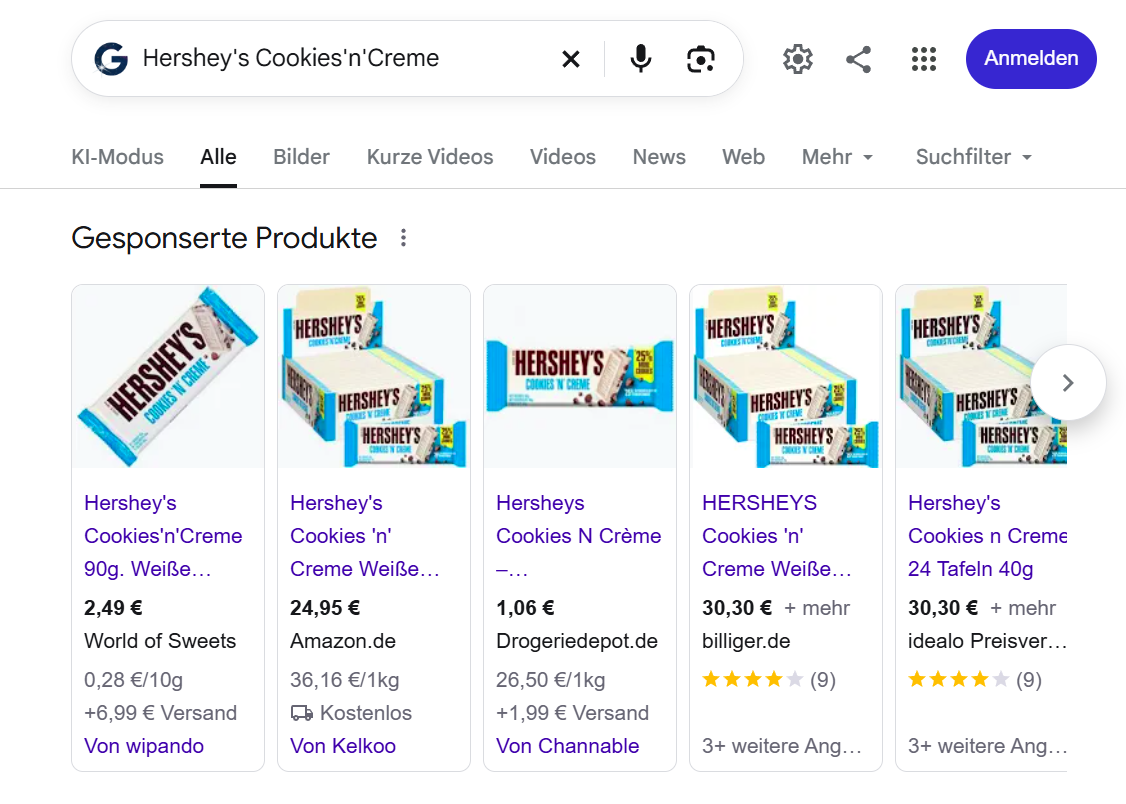Open the Google apps grid
The height and width of the screenshot is (804, 1126).
click(x=923, y=59)
